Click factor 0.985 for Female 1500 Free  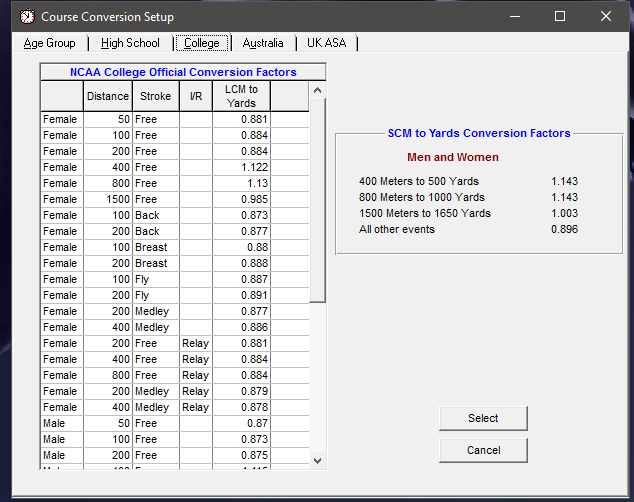click(241, 199)
